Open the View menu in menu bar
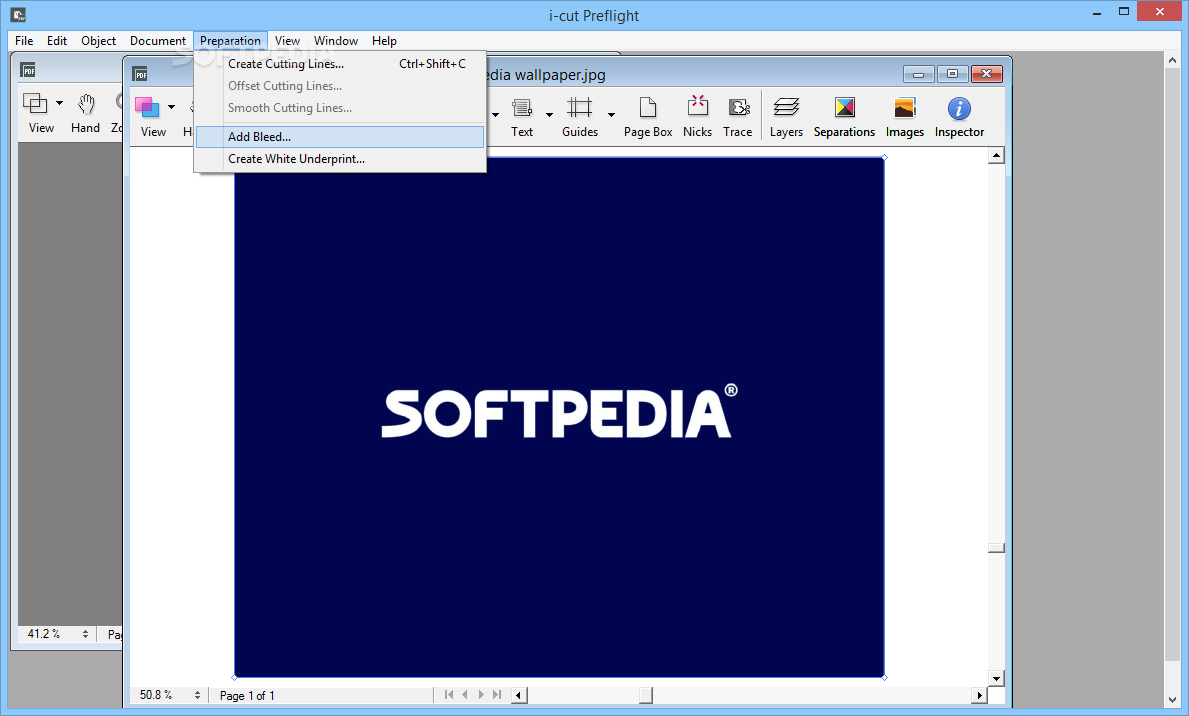 [287, 41]
